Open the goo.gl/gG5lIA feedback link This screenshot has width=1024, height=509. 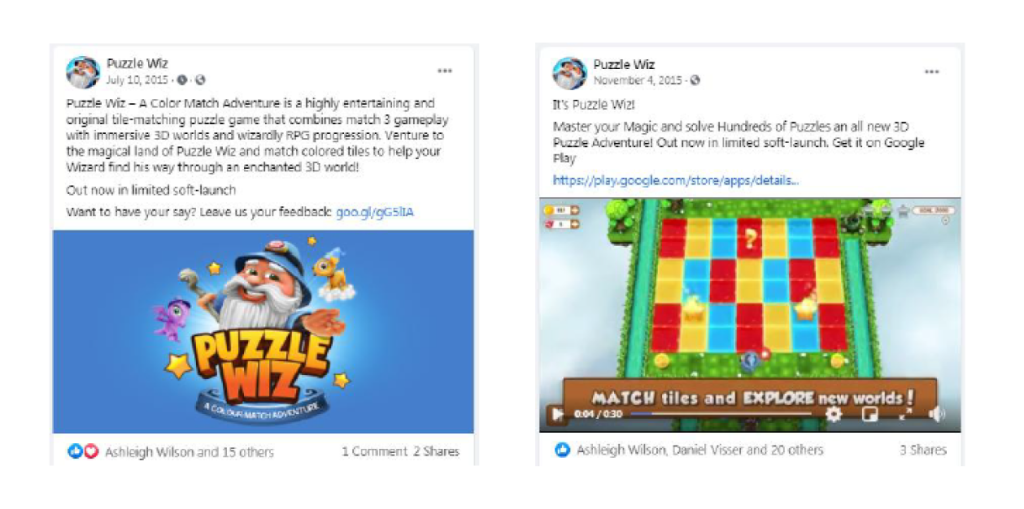click(x=374, y=212)
